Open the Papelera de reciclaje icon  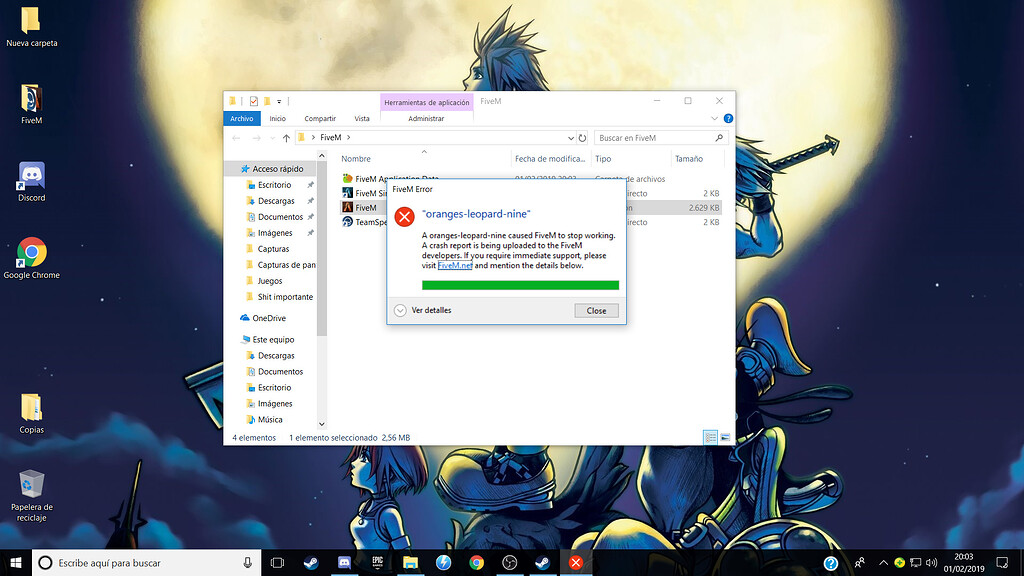(x=31, y=486)
